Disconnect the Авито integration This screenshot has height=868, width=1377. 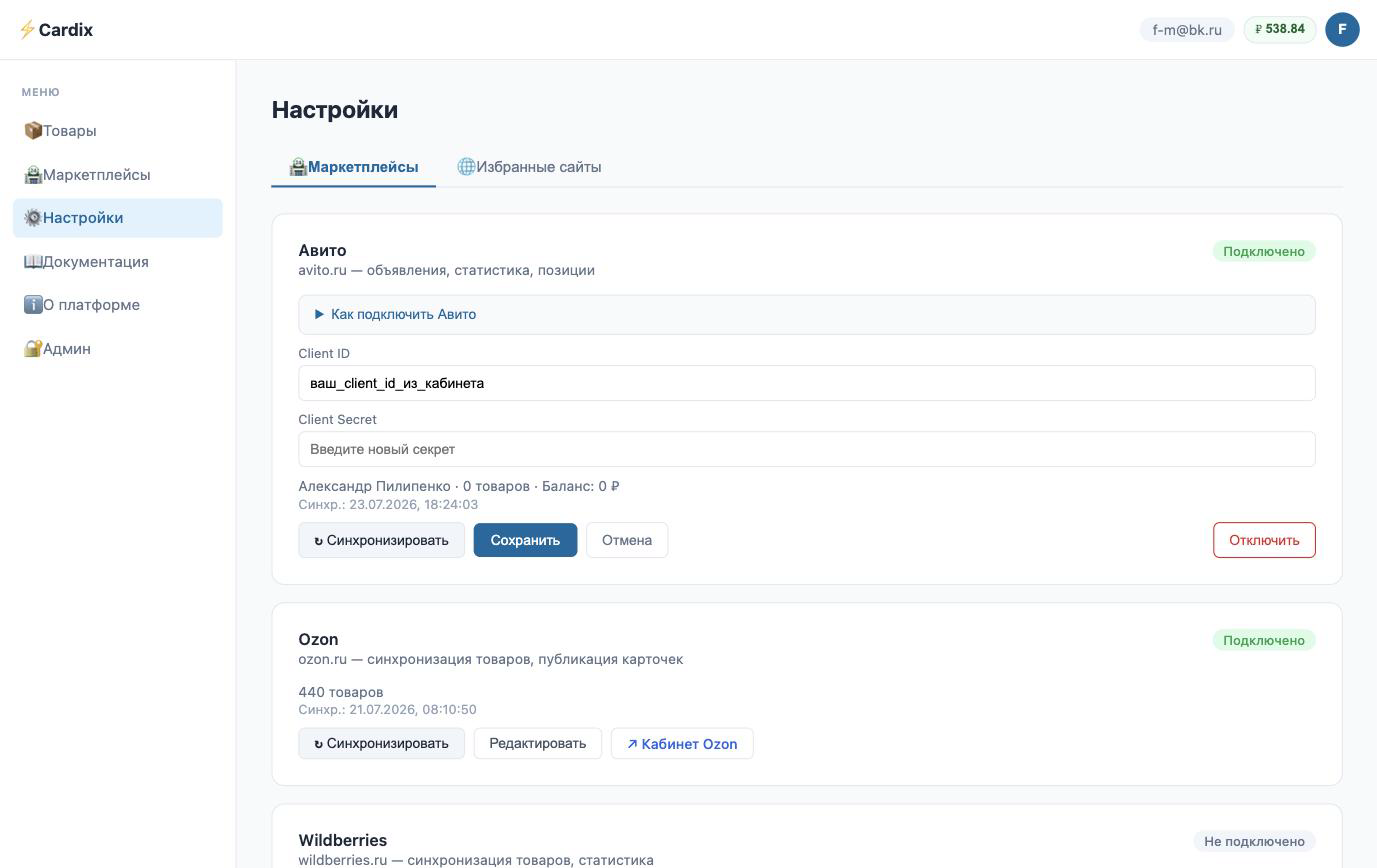(x=1264, y=540)
